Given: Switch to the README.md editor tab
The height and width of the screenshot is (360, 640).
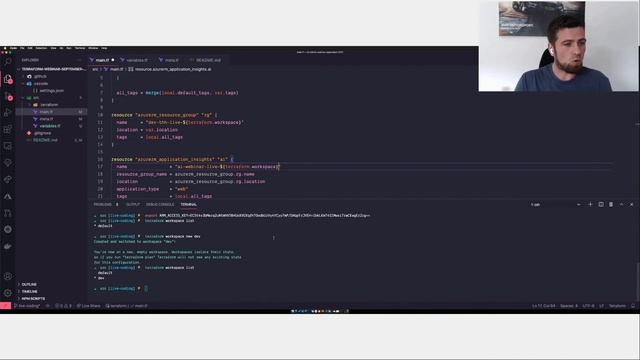Looking at the screenshot, I should [208, 60].
